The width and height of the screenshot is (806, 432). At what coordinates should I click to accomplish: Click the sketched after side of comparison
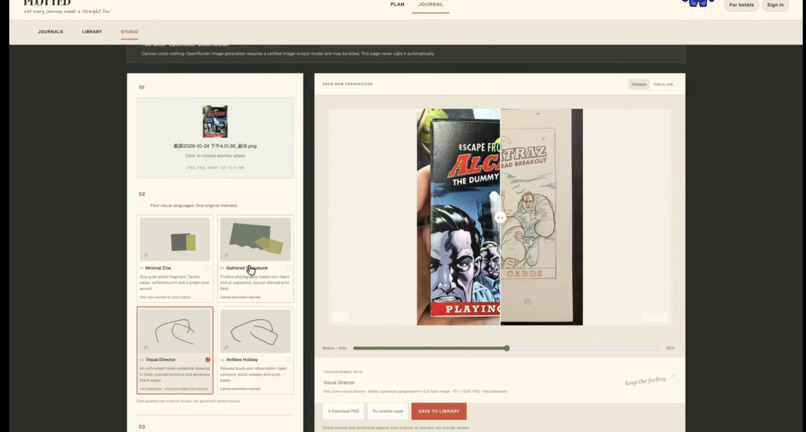point(542,217)
